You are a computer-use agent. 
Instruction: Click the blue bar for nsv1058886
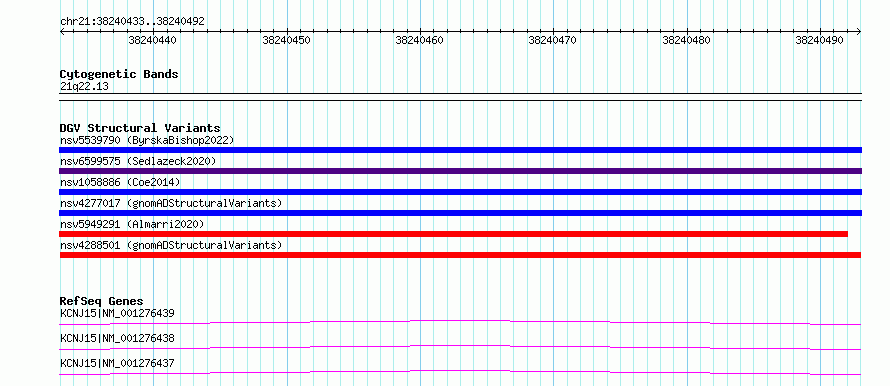(x=460, y=192)
